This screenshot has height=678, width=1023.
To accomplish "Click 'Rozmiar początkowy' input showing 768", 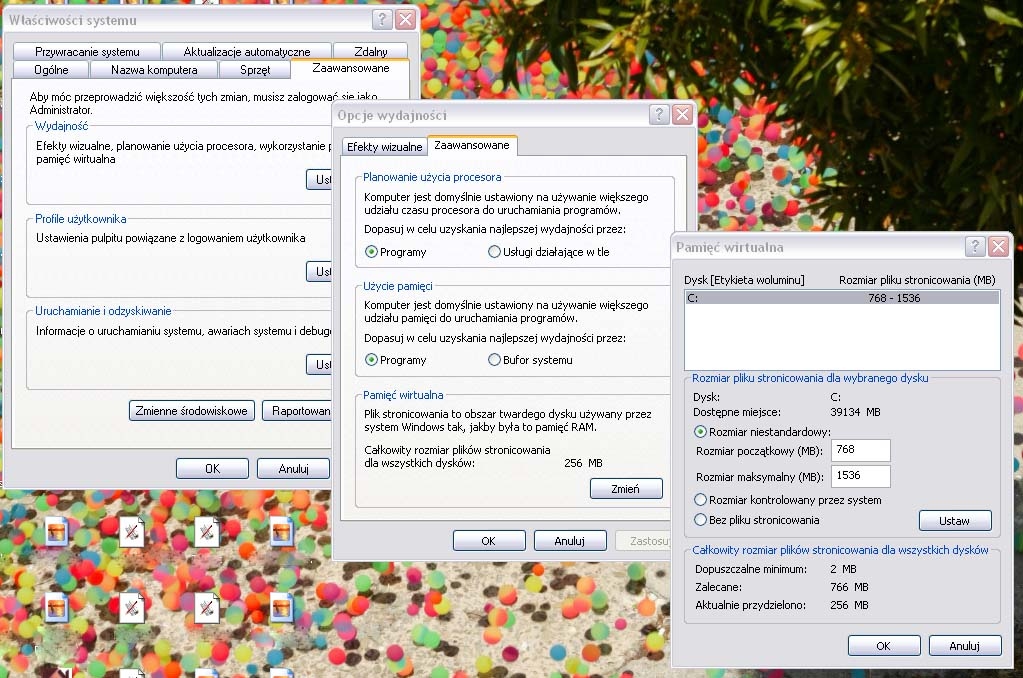I will (x=860, y=450).
